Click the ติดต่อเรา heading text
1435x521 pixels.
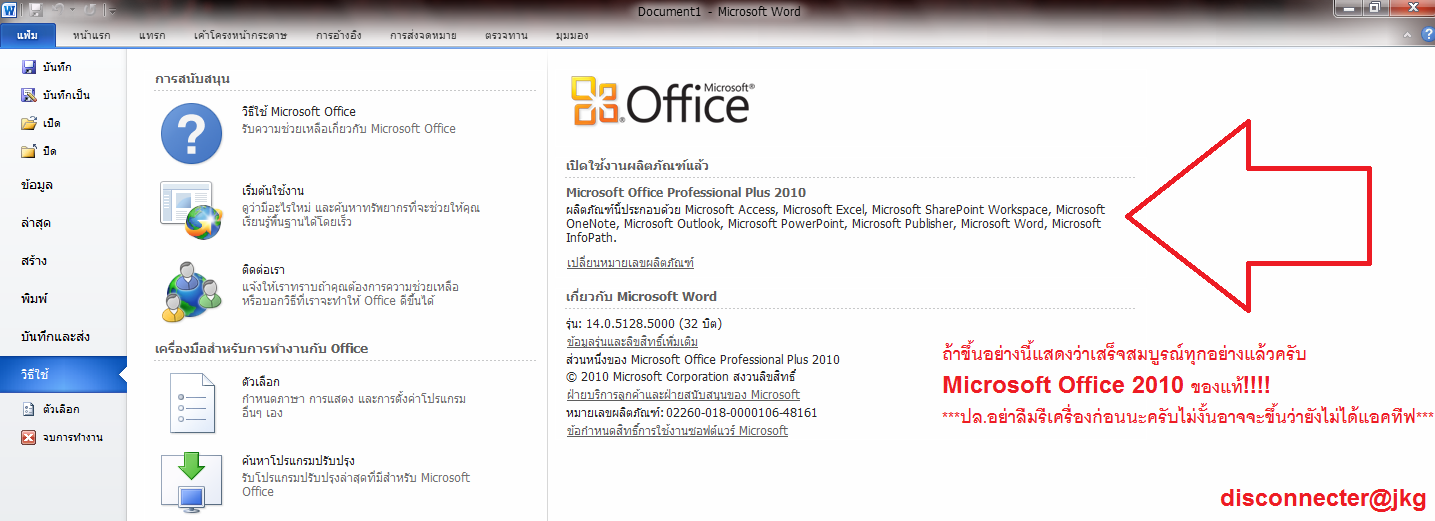coord(261,270)
